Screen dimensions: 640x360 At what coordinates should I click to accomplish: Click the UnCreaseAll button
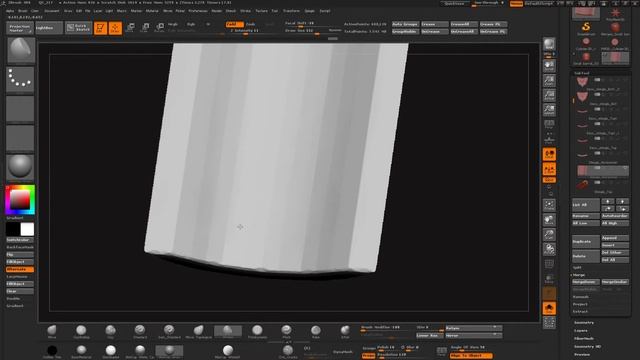click(464, 31)
